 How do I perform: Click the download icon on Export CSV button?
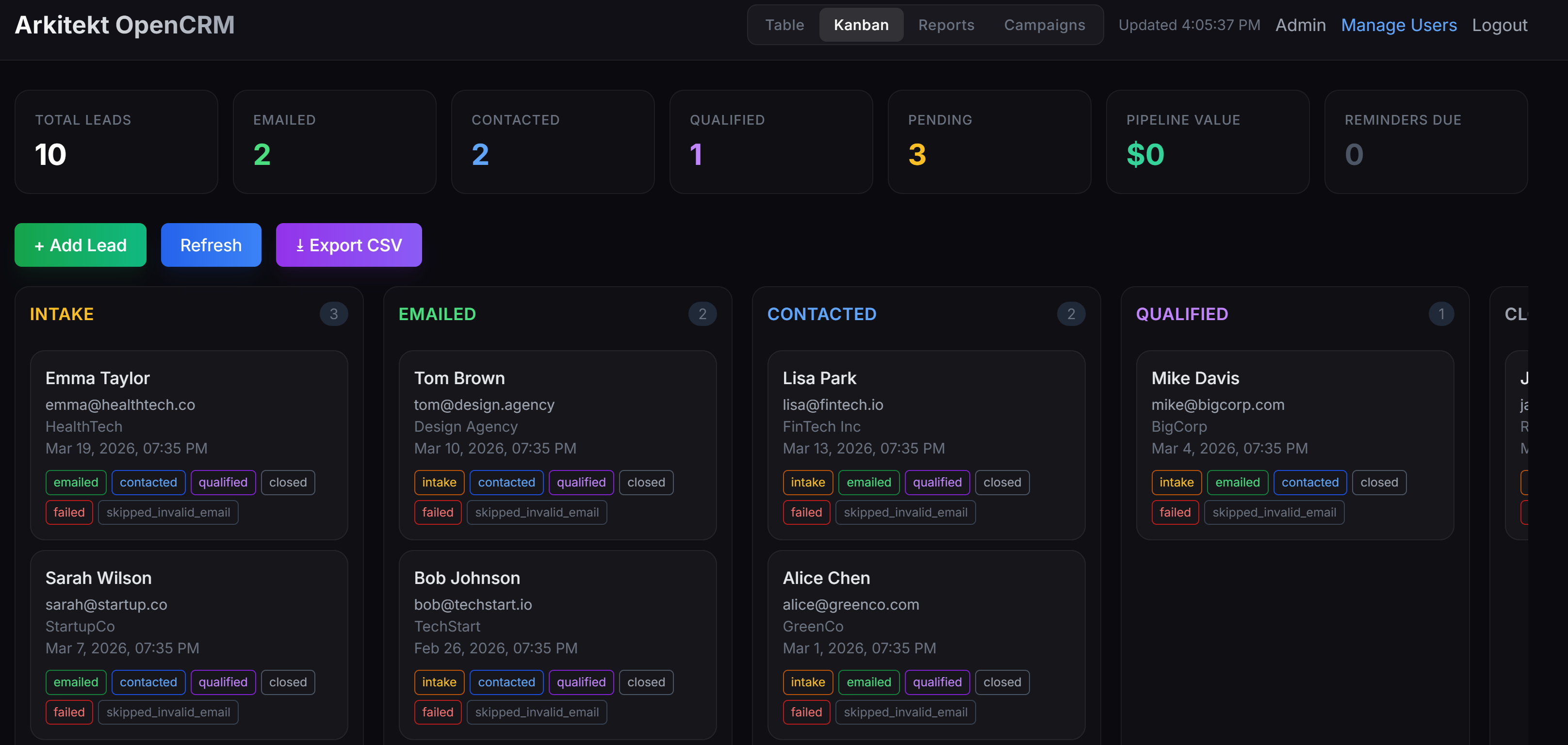point(300,245)
